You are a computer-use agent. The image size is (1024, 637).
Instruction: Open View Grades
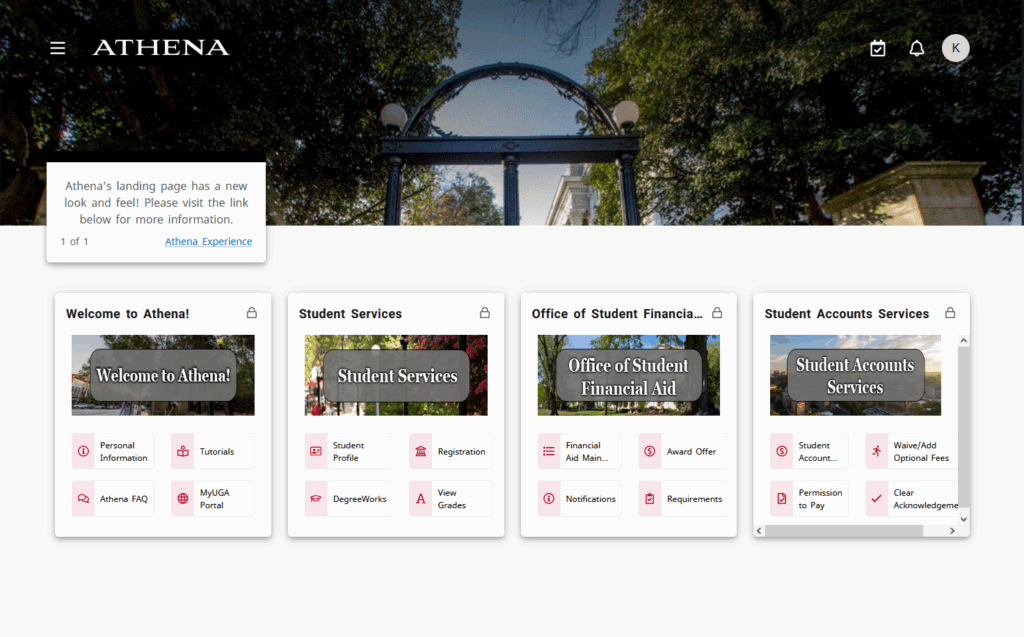coord(451,499)
